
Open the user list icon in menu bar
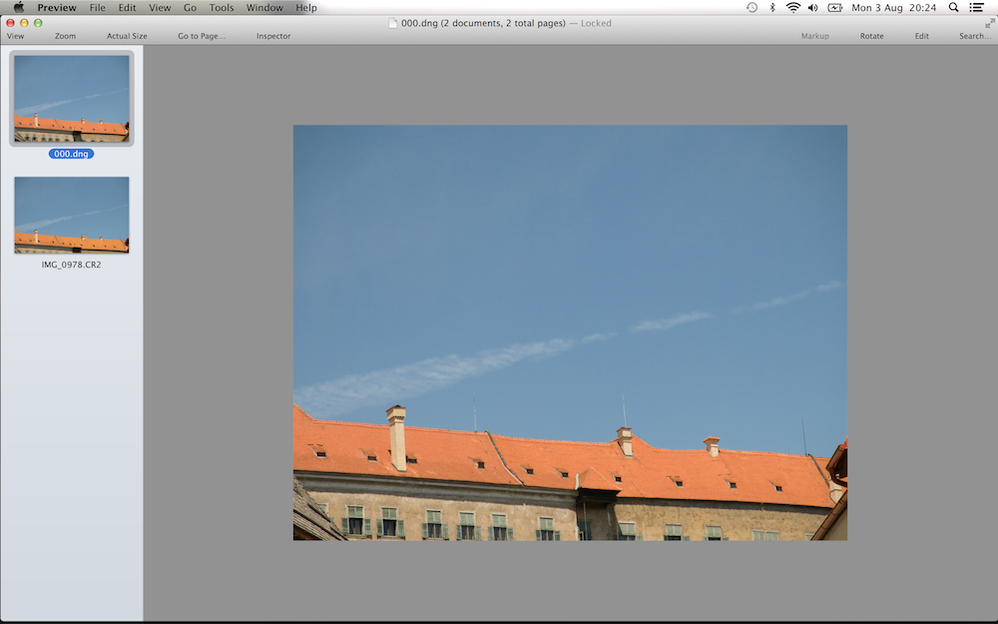point(975,7)
